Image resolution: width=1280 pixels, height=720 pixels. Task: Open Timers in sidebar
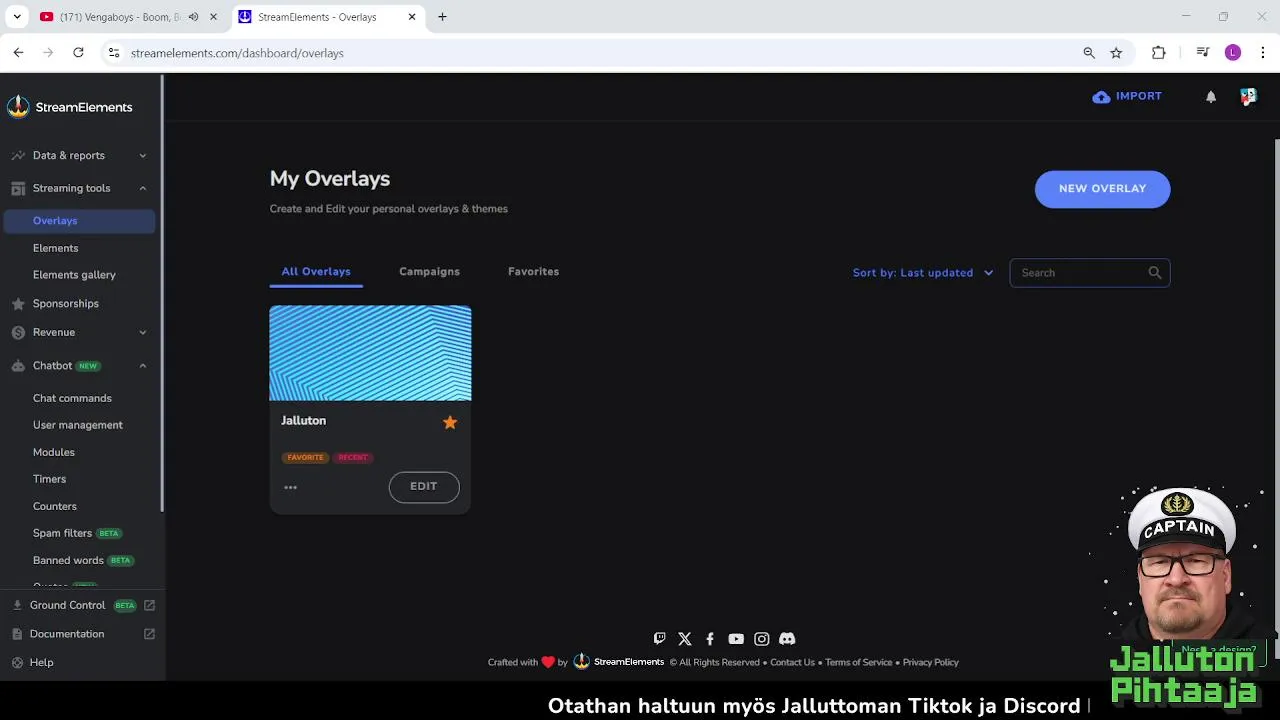coord(49,479)
